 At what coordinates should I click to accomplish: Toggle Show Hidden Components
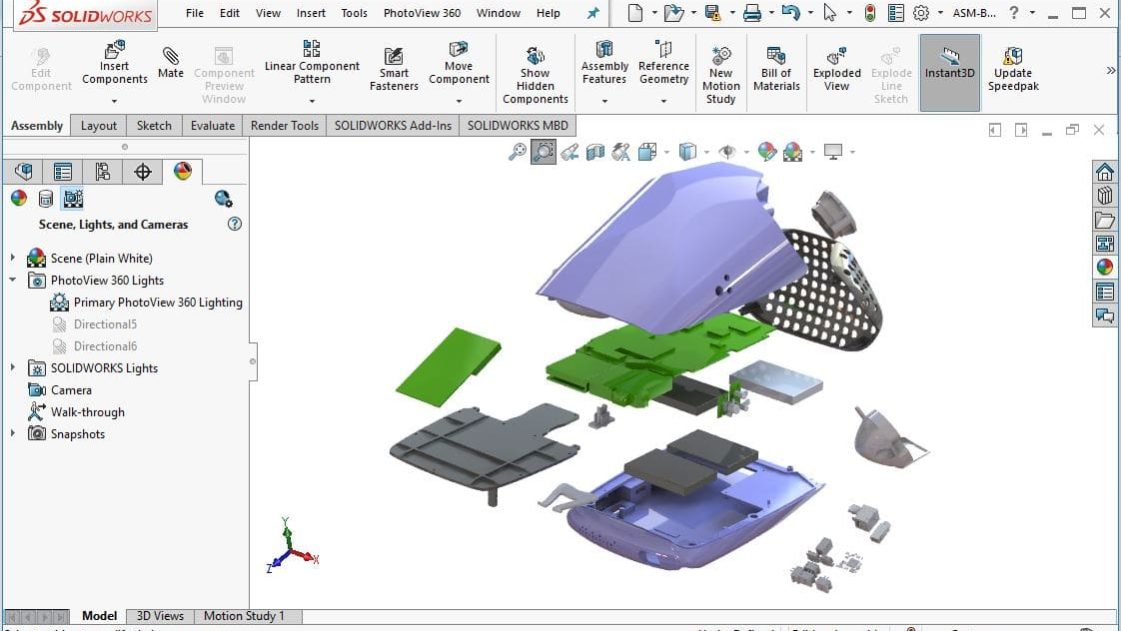click(x=535, y=73)
